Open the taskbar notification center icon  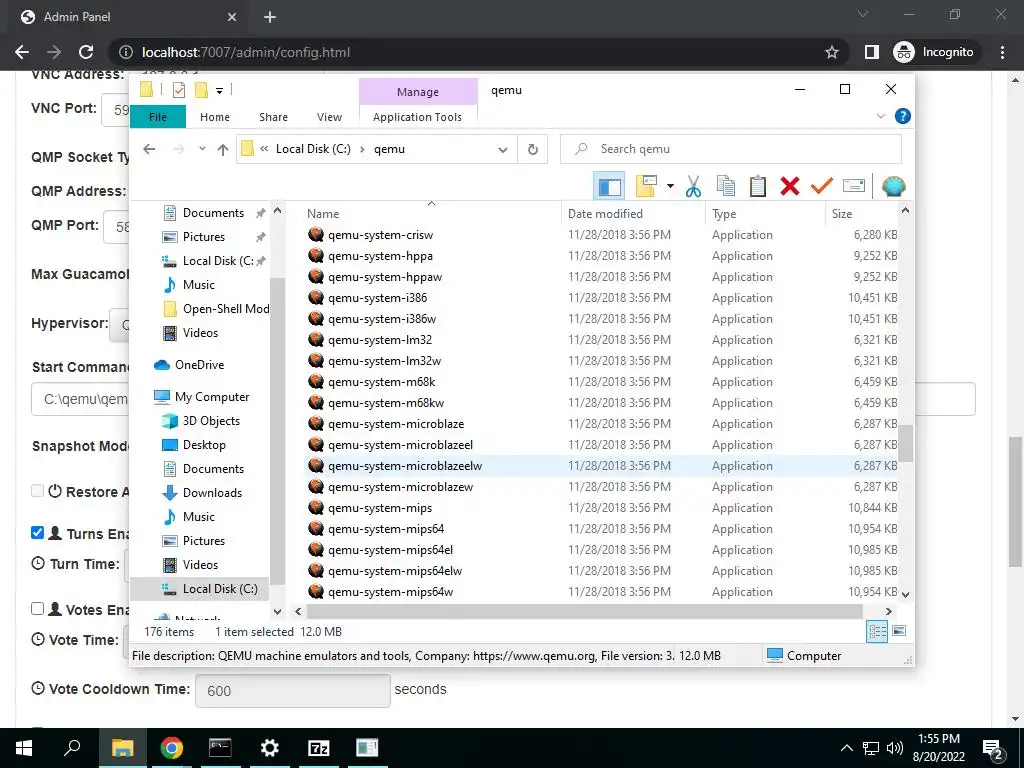point(993,748)
